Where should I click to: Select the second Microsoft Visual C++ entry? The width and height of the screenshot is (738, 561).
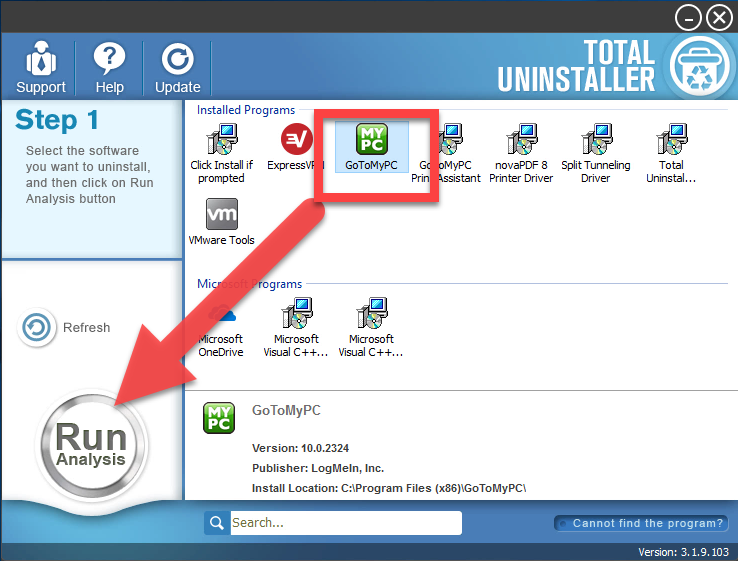[371, 327]
